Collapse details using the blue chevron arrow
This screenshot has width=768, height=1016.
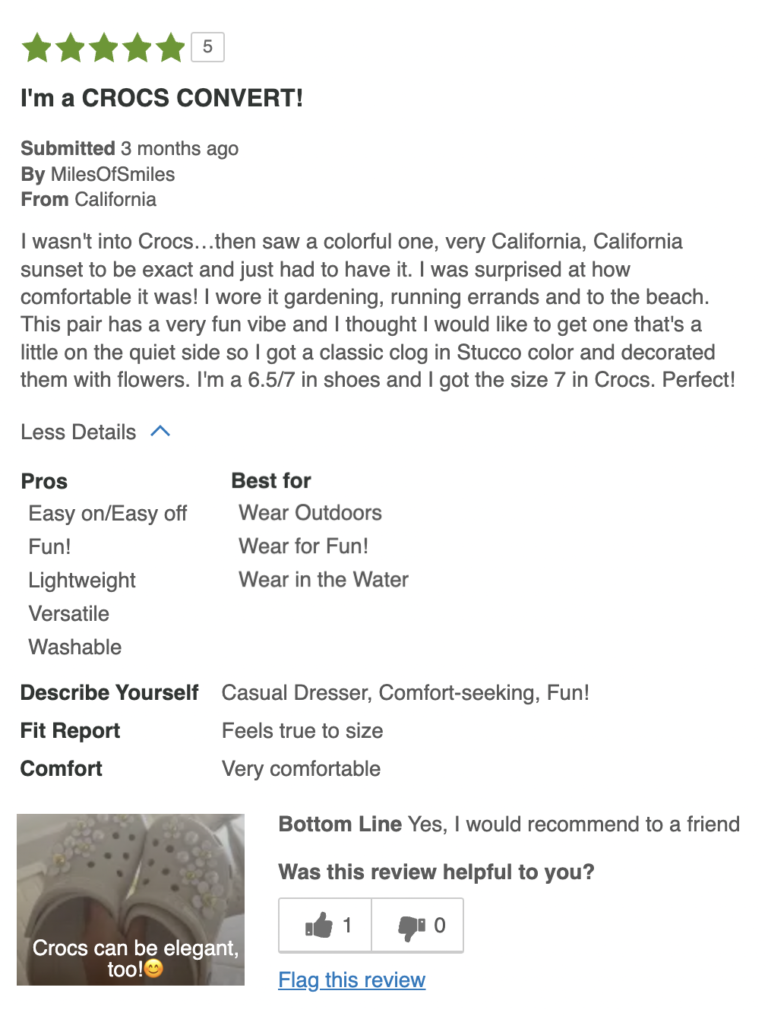[160, 432]
